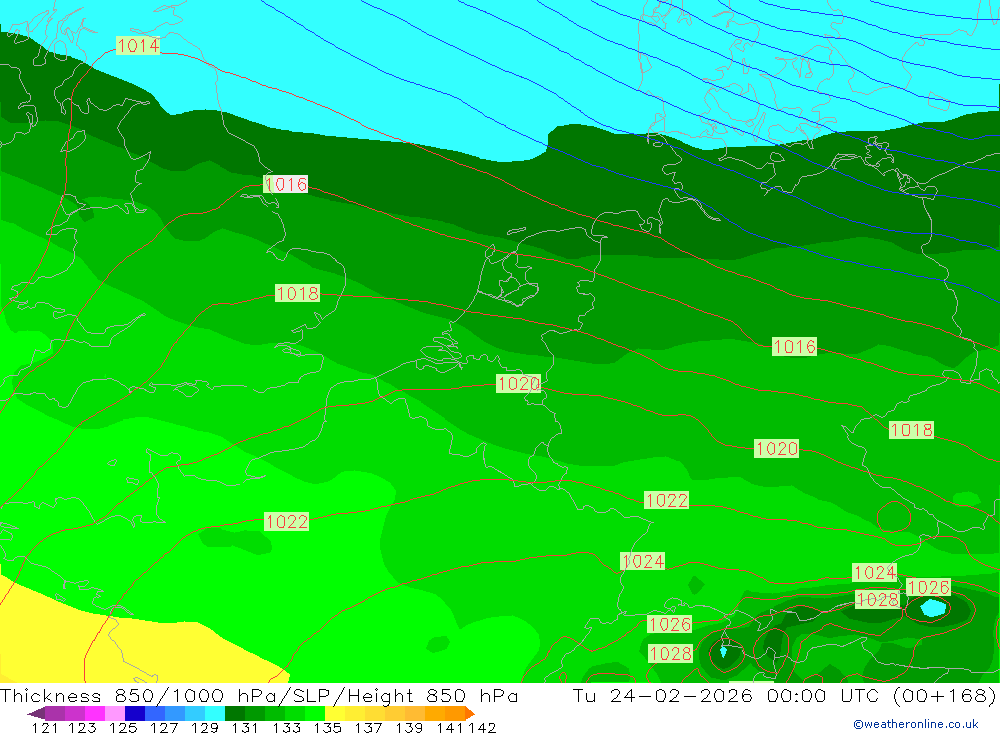Click the purple swatch above legend value 121
This screenshot has height=733, width=1000.
[55, 713]
